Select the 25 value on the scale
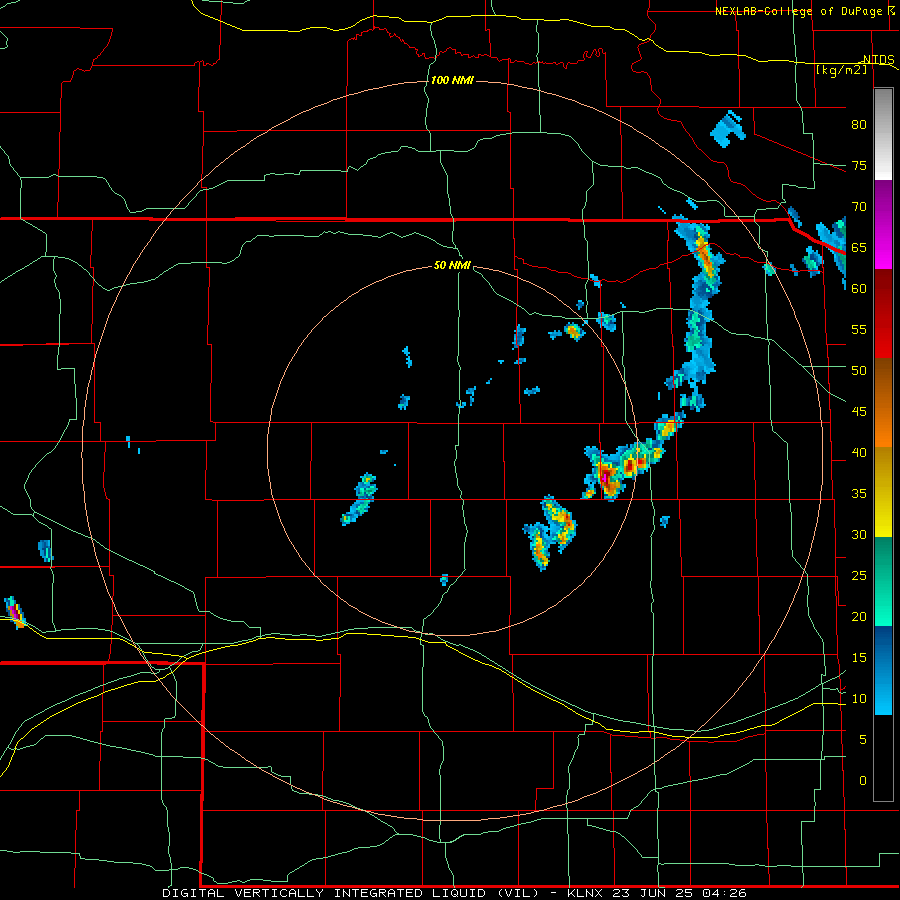Viewport: 900px width, 900px height. pyautogui.click(x=859, y=576)
